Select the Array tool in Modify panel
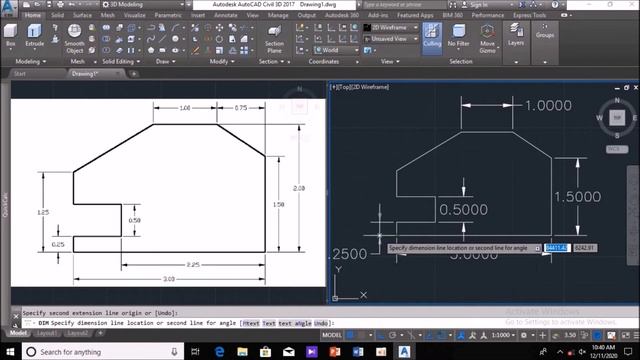 [x=244, y=50]
